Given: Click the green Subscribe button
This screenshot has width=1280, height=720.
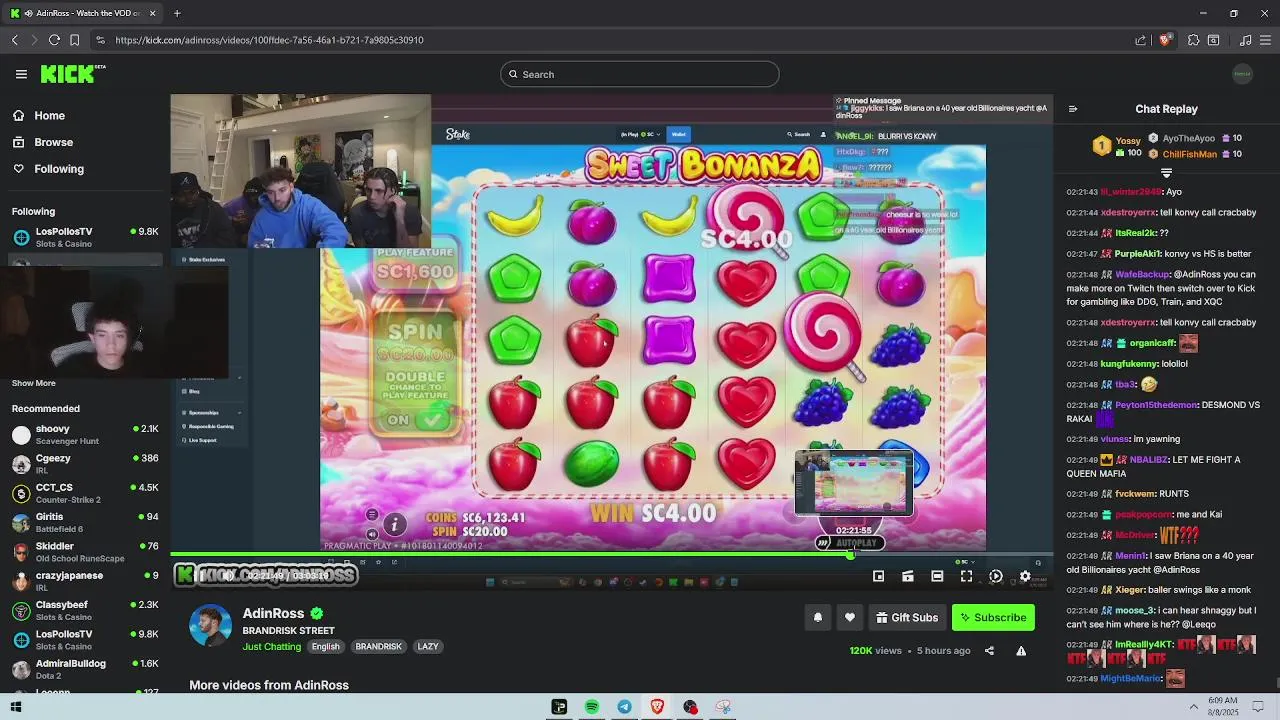Looking at the screenshot, I should pyautogui.click(x=993, y=618).
